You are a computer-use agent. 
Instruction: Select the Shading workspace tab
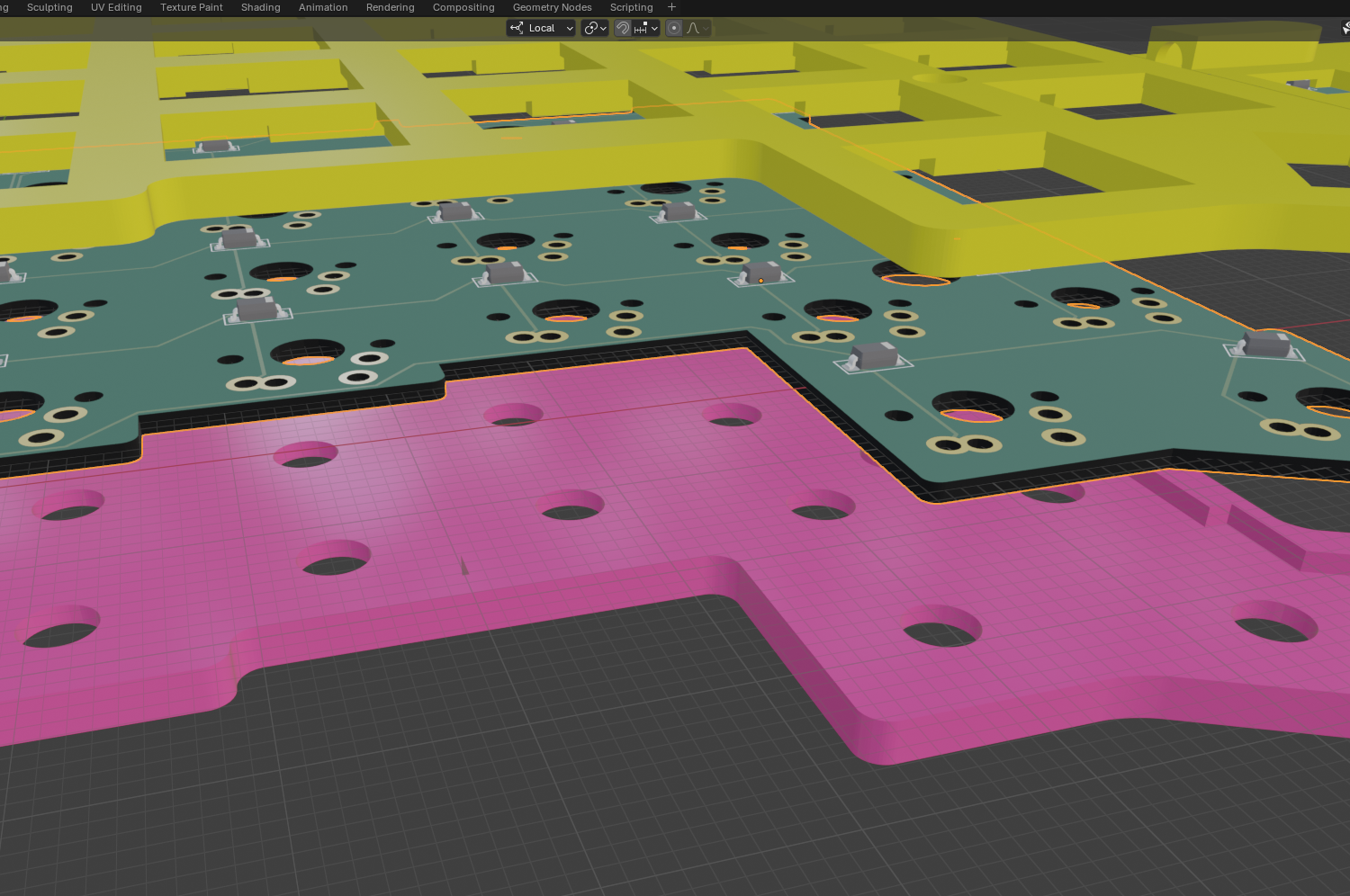pos(260,7)
